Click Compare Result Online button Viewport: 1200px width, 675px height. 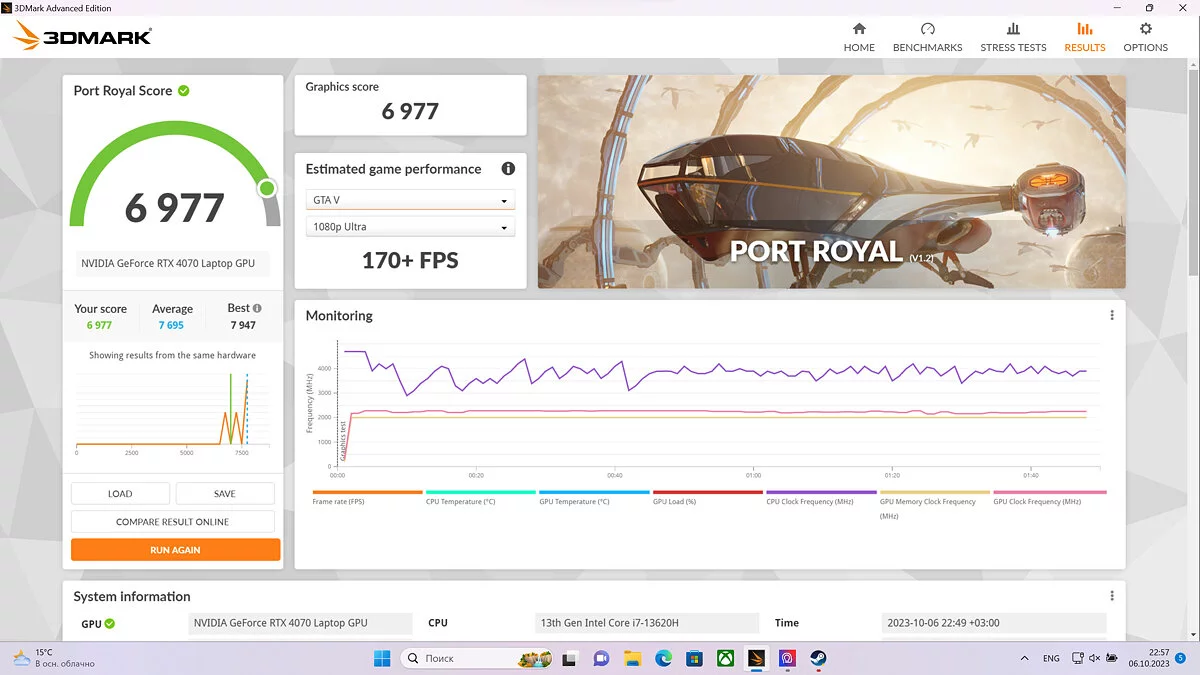pyautogui.click(x=172, y=522)
